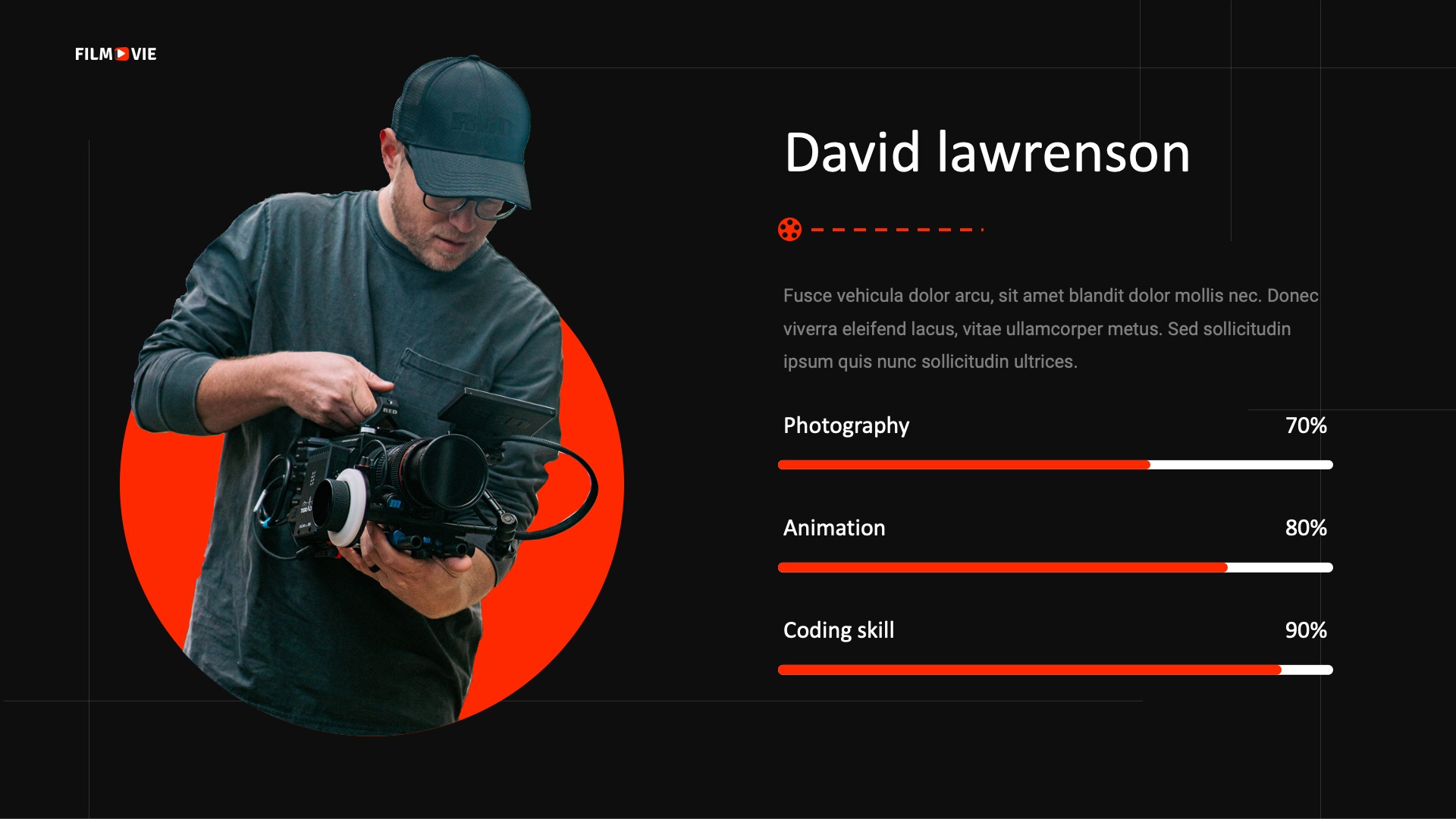Click the Animation skill label
The image size is (1456, 819).
(x=833, y=528)
